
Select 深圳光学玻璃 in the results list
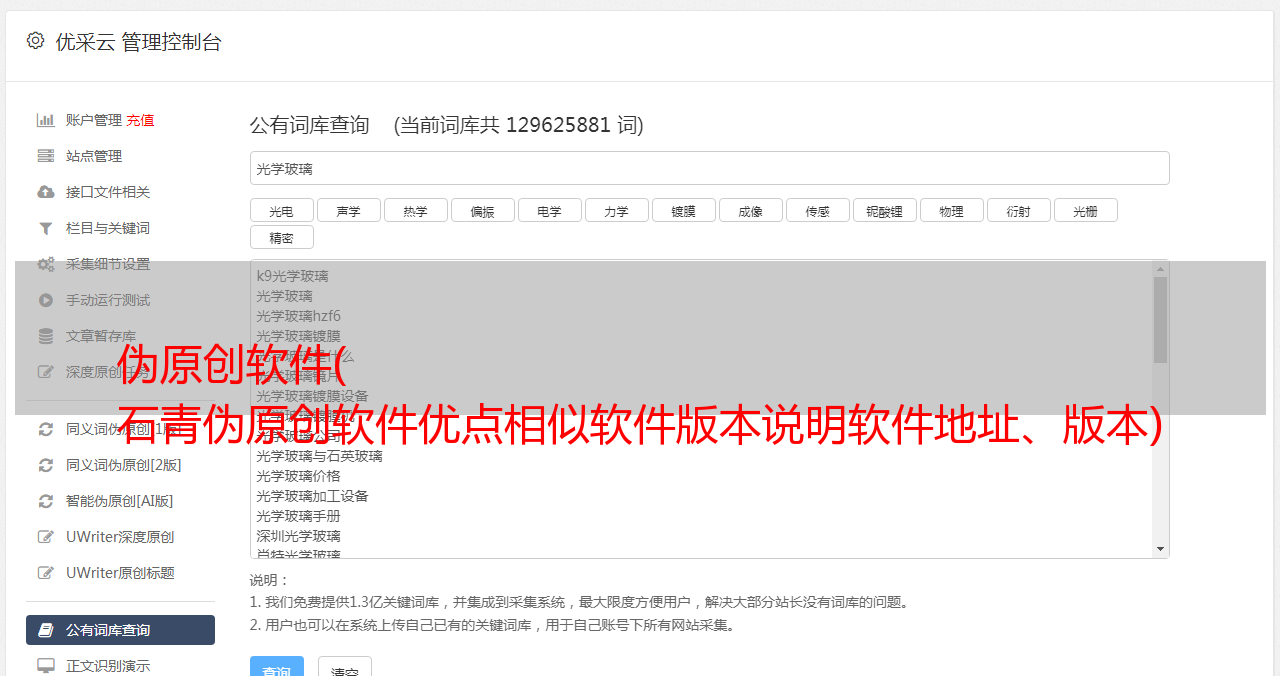pos(298,536)
